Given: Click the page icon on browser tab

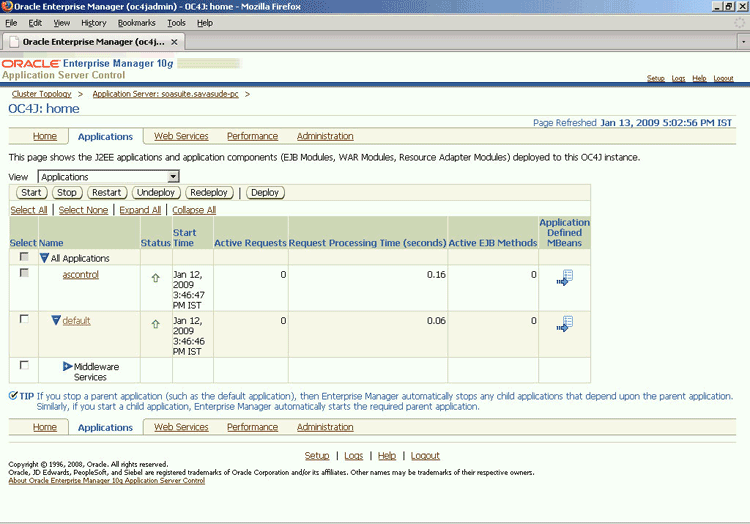Looking at the screenshot, I should click(x=14, y=42).
